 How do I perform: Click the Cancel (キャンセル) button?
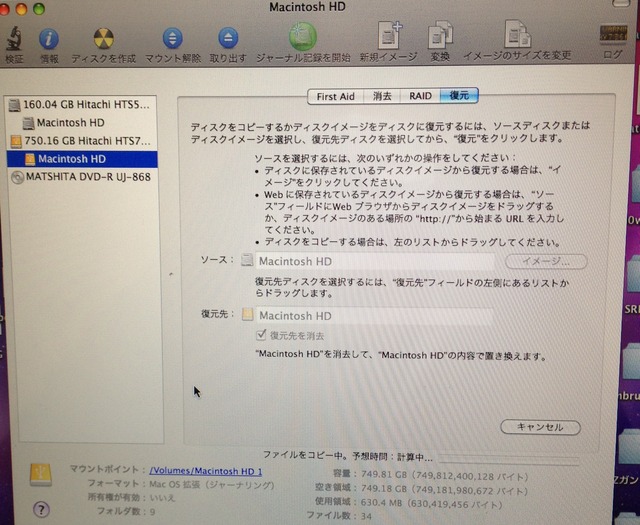[x=540, y=427]
